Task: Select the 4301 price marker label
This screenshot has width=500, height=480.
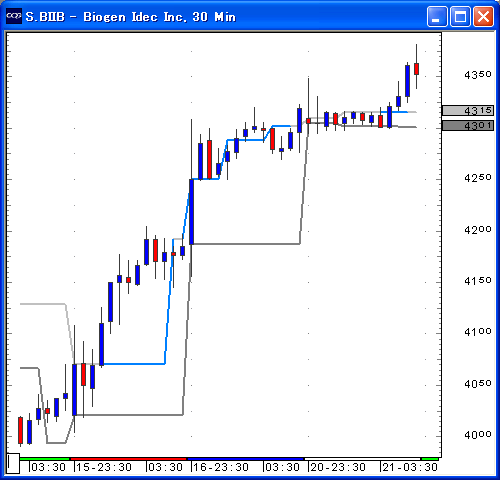Action: point(468,126)
